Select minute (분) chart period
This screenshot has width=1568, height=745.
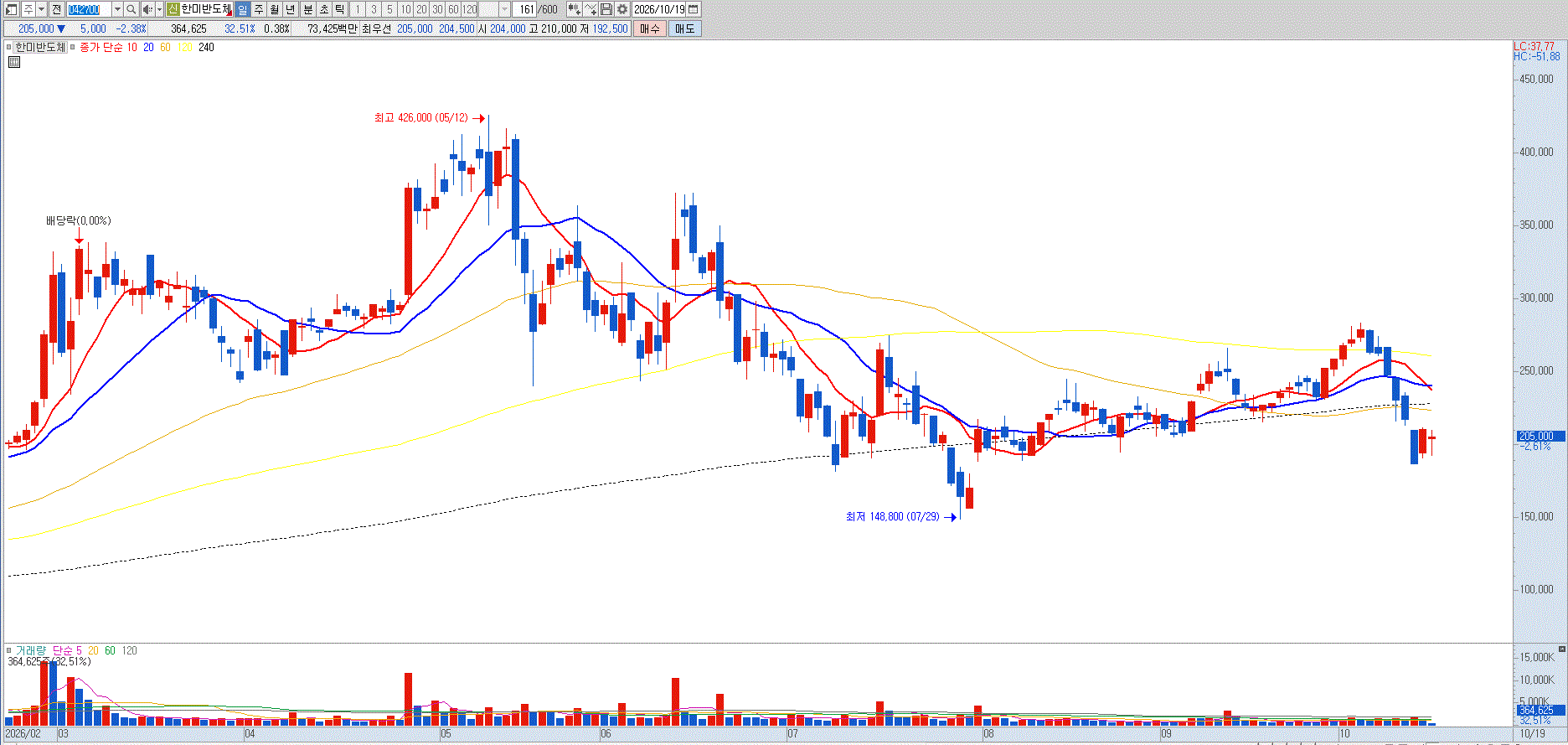pos(307,9)
